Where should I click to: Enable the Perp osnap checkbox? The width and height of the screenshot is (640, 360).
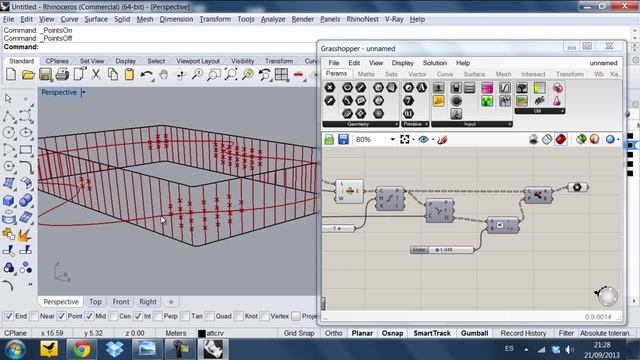tap(158, 316)
